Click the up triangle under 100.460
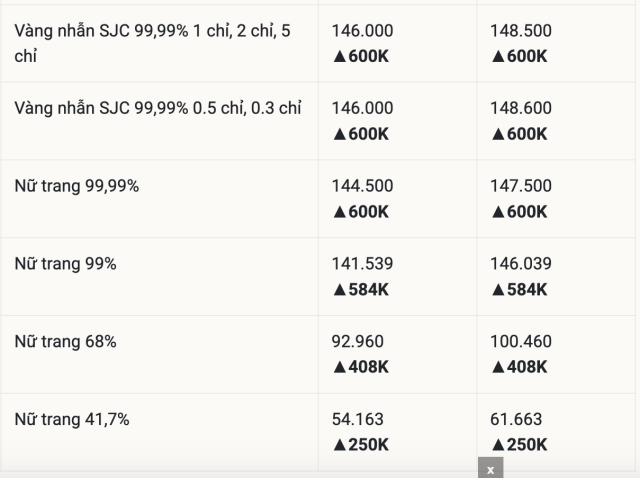This screenshot has height=478, width=640. click(x=498, y=367)
